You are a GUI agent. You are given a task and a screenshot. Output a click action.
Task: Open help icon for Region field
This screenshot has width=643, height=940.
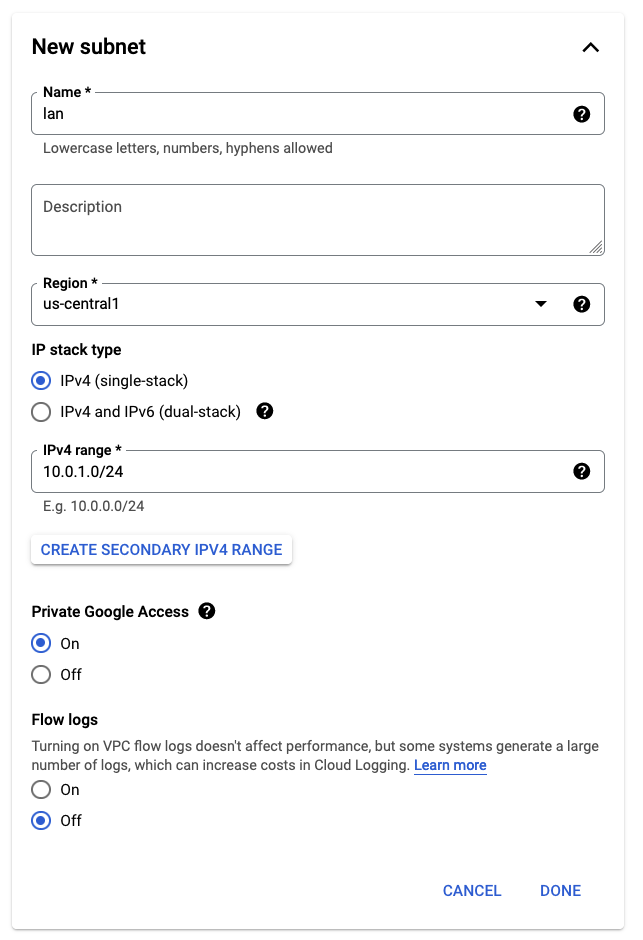pyautogui.click(x=581, y=304)
